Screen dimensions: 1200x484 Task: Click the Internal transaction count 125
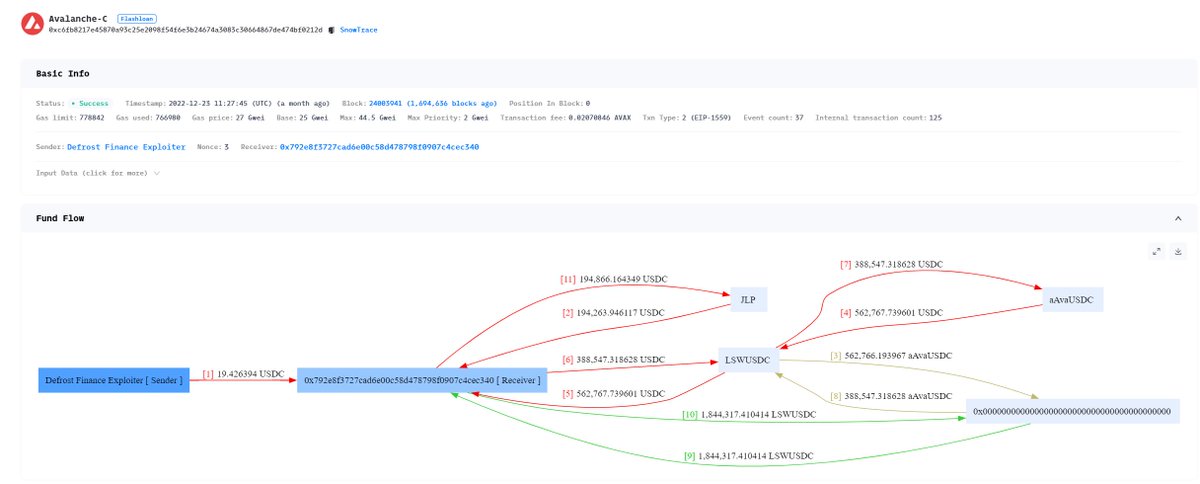point(934,117)
